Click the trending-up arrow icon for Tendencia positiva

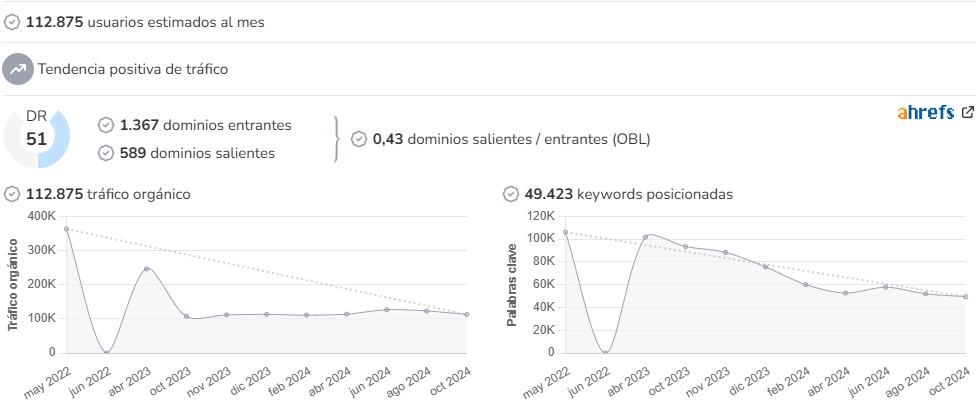[17, 69]
